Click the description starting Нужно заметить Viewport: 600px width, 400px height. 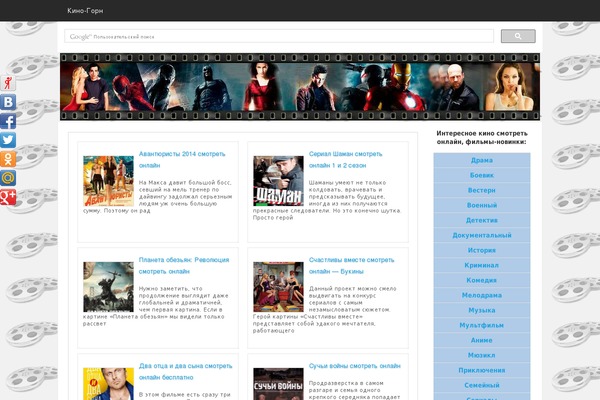click(156, 306)
